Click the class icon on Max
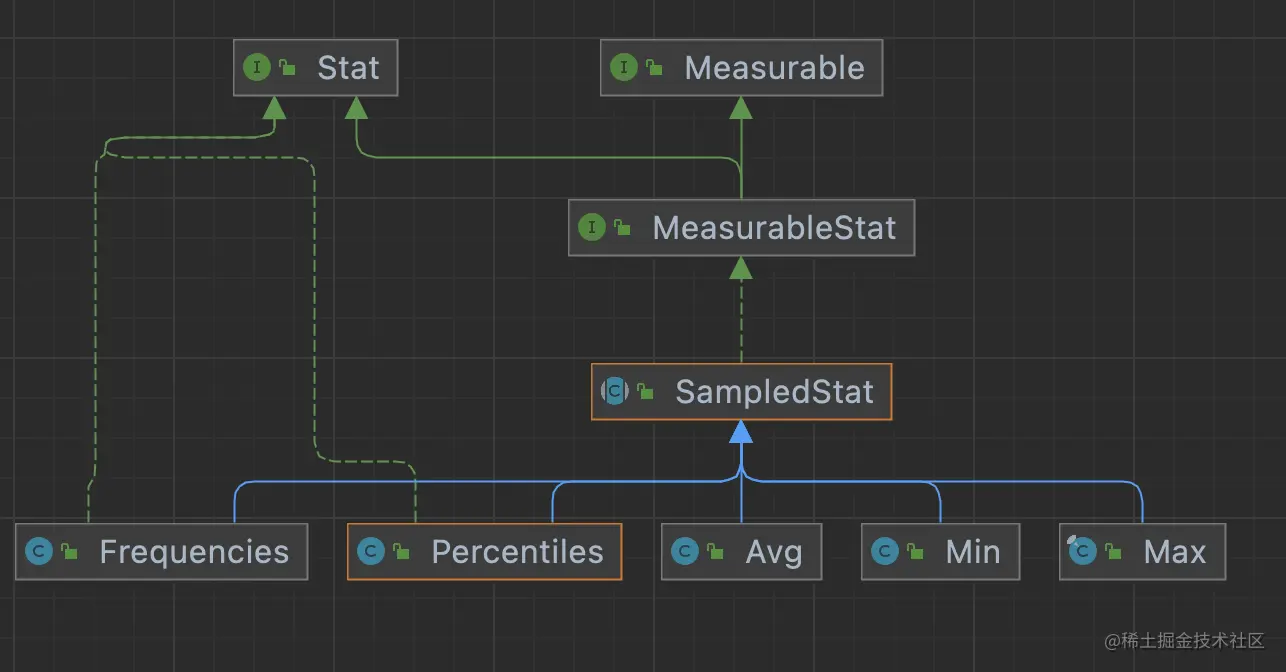This screenshot has height=672, width=1286. click(1082, 551)
